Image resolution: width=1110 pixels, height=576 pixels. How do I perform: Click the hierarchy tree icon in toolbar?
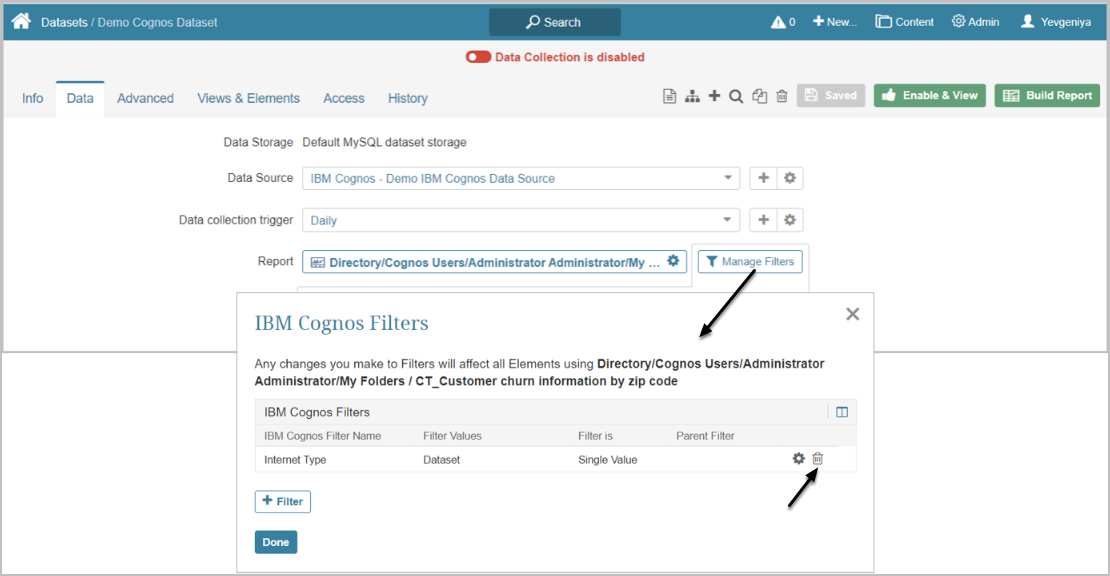click(692, 96)
